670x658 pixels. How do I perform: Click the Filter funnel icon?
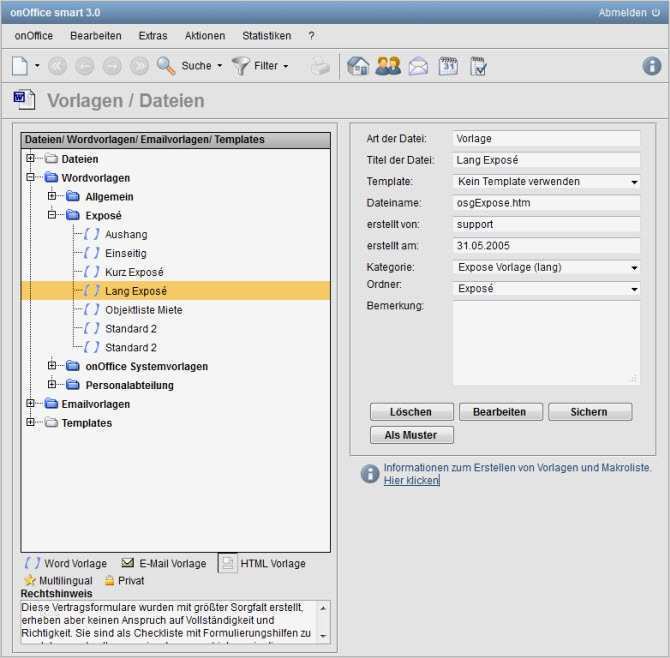click(x=241, y=66)
